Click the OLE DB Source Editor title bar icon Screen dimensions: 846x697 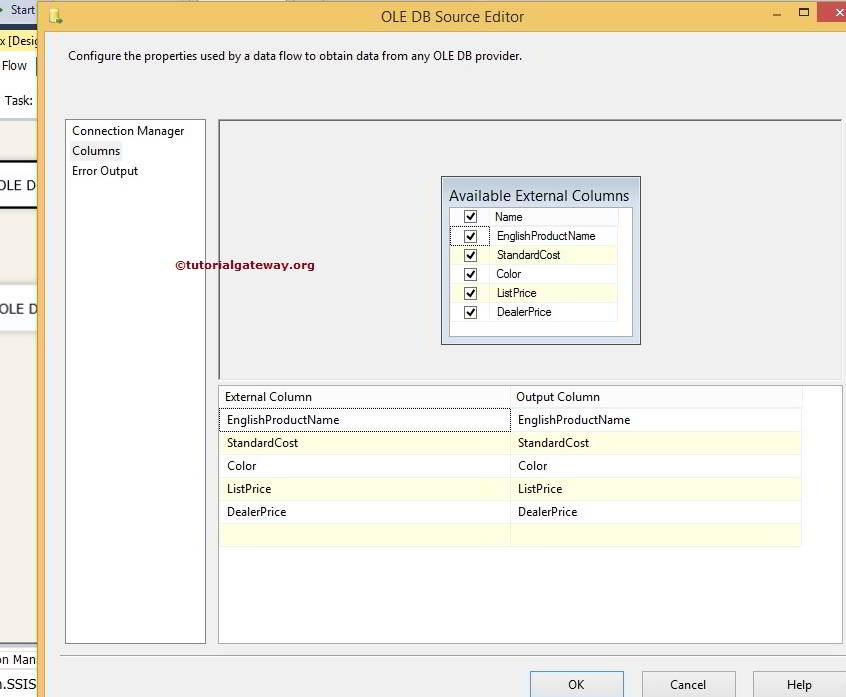pyautogui.click(x=55, y=16)
